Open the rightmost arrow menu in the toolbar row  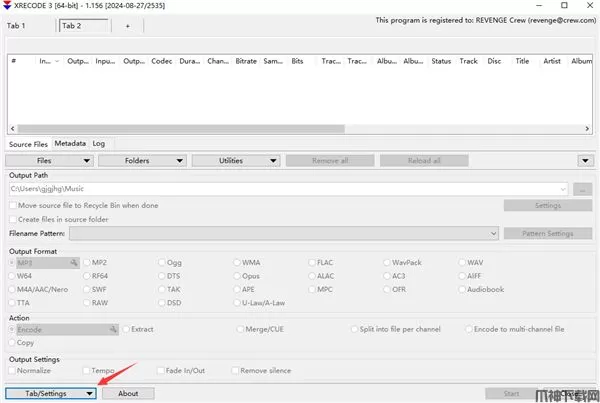pyautogui.click(x=584, y=160)
